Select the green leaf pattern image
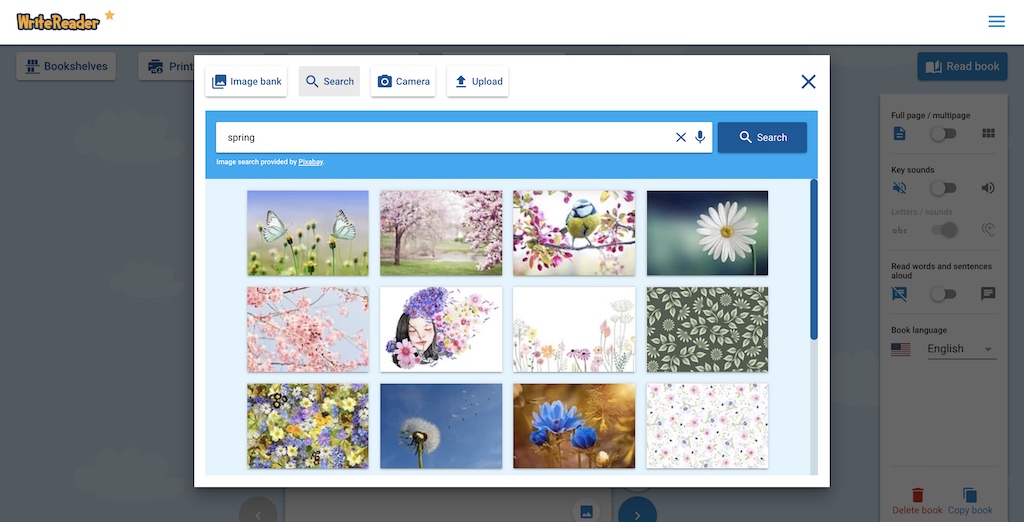Screen dimensions: 1024x522 pos(707,329)
